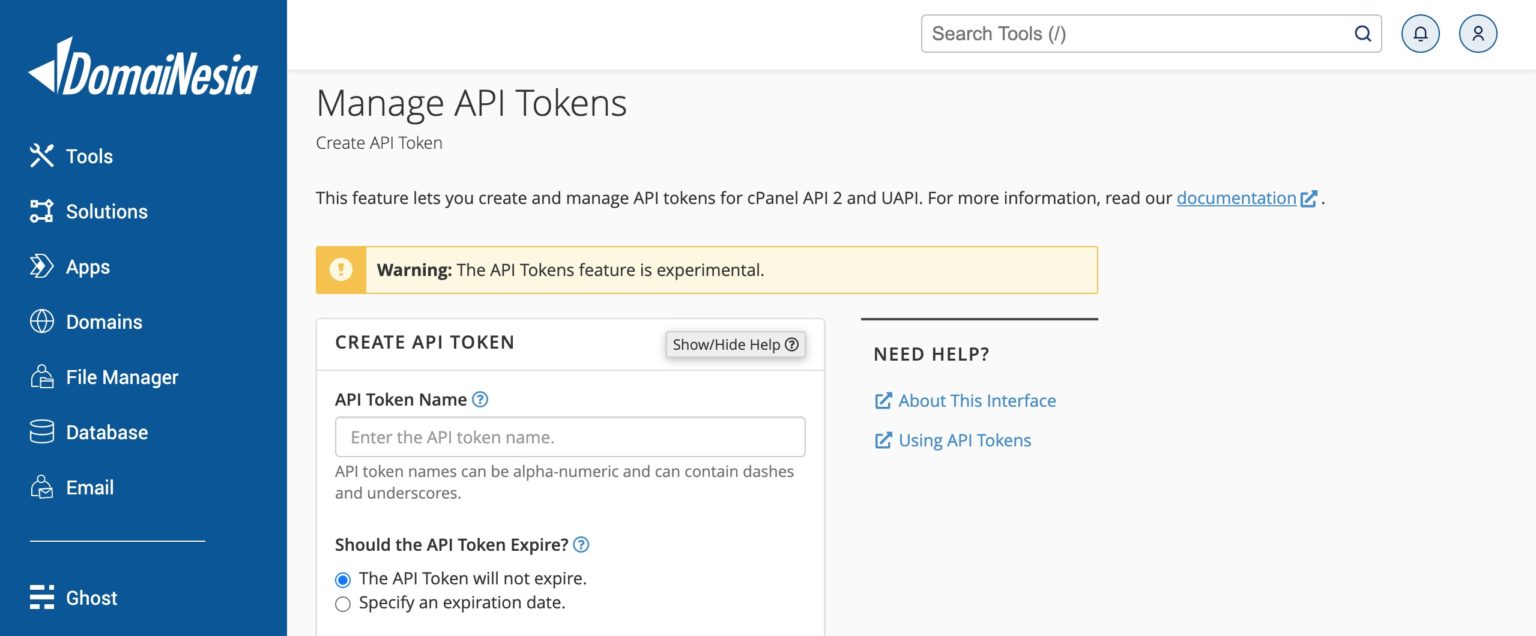
Task: Open the Using API Tokens link
Action: (964, 441)
